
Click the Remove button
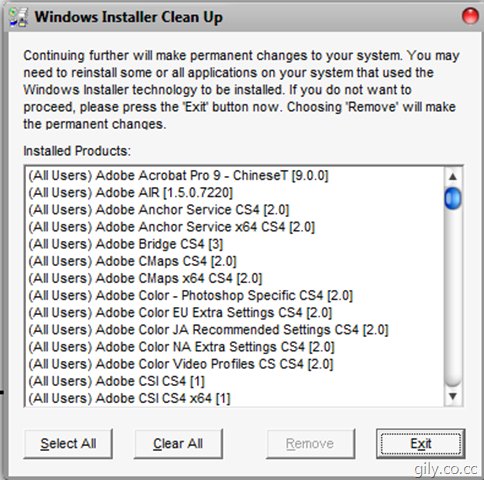(310, 444)
